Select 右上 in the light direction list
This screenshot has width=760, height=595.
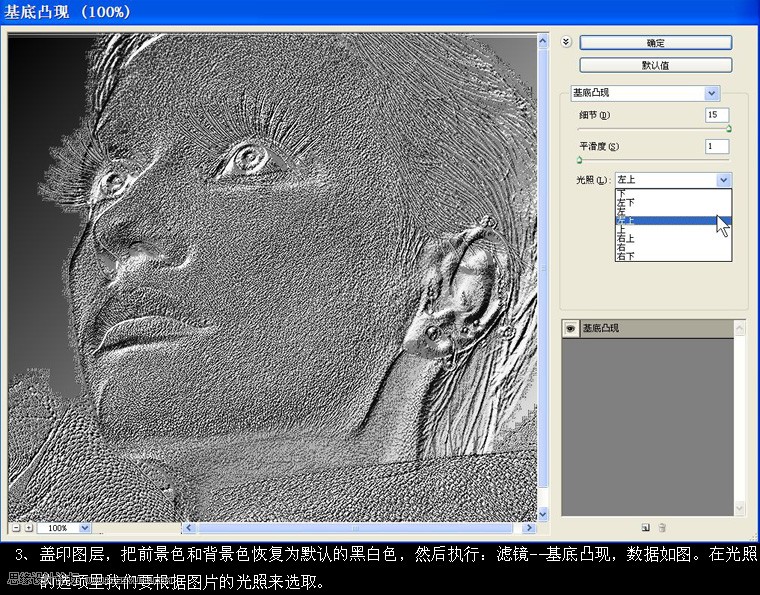[673, 238]
